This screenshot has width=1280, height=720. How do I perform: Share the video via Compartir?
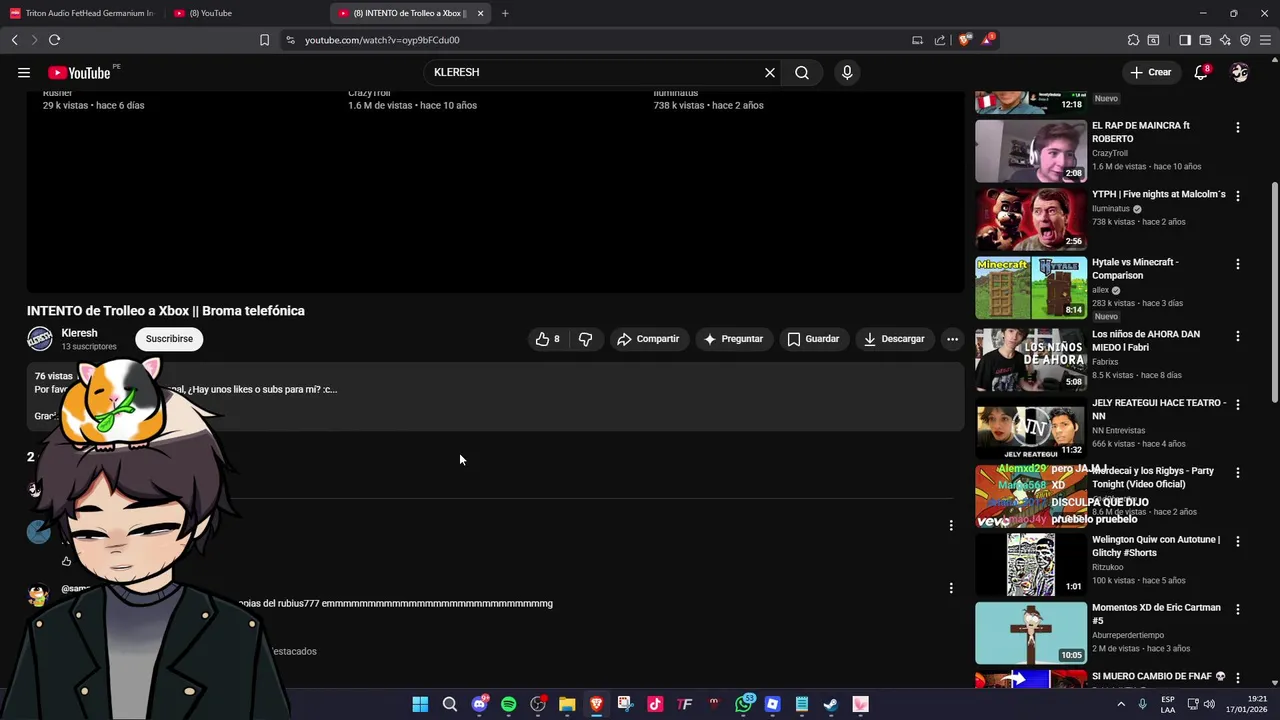(x=648, y=339)
